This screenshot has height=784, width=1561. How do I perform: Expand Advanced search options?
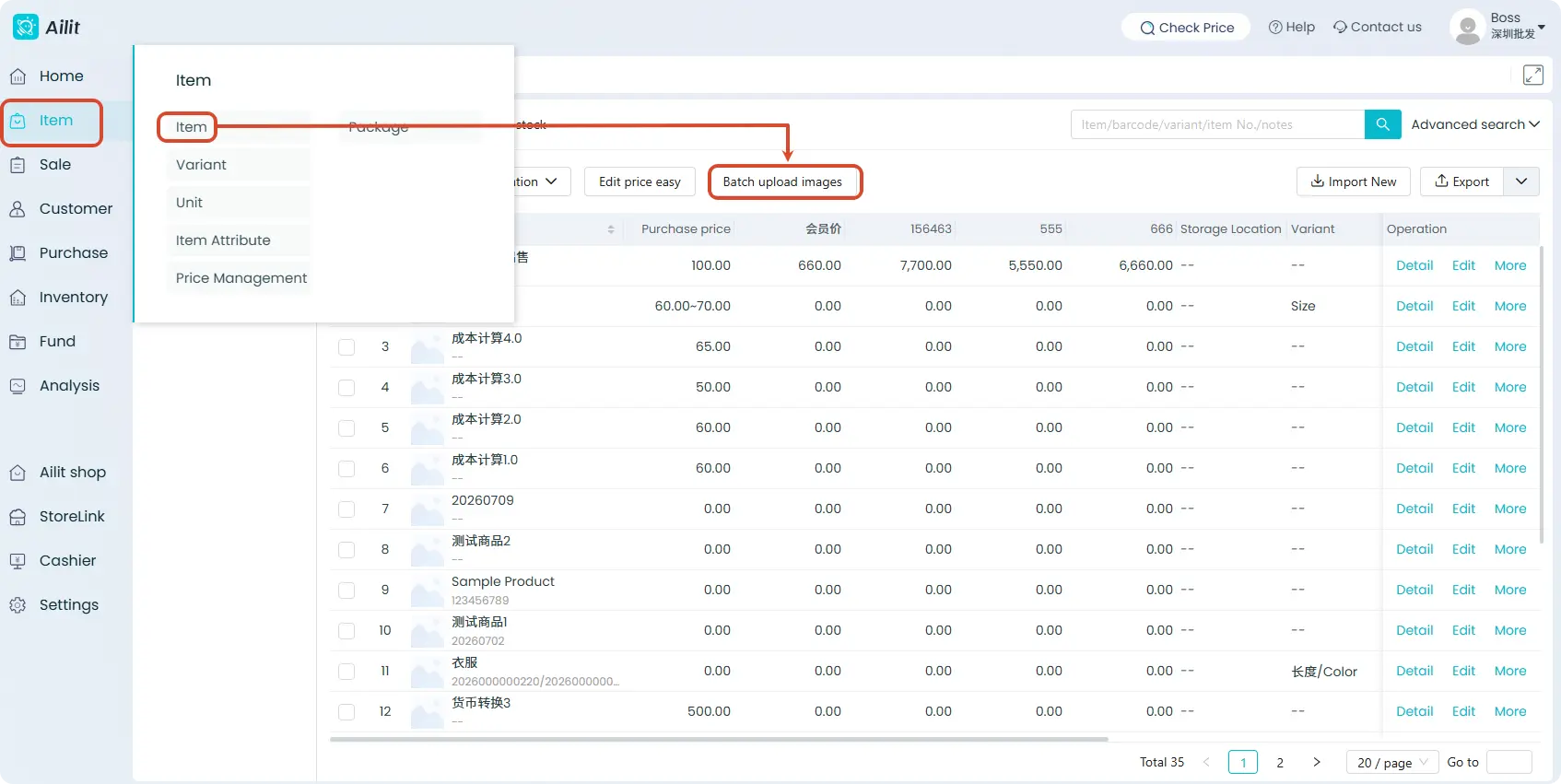1474,124
